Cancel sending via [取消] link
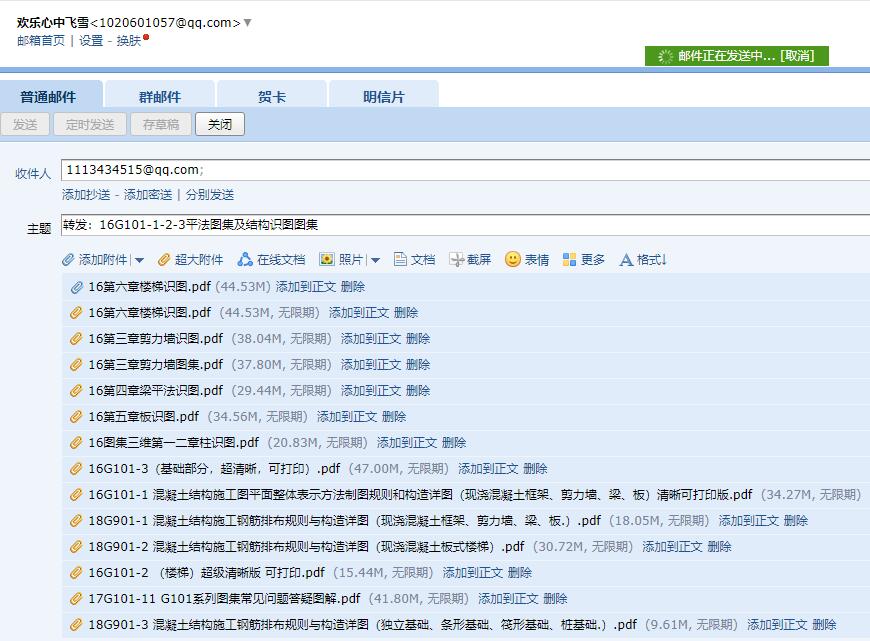This screenshot has height=641, width=870. tap(797, 56)
